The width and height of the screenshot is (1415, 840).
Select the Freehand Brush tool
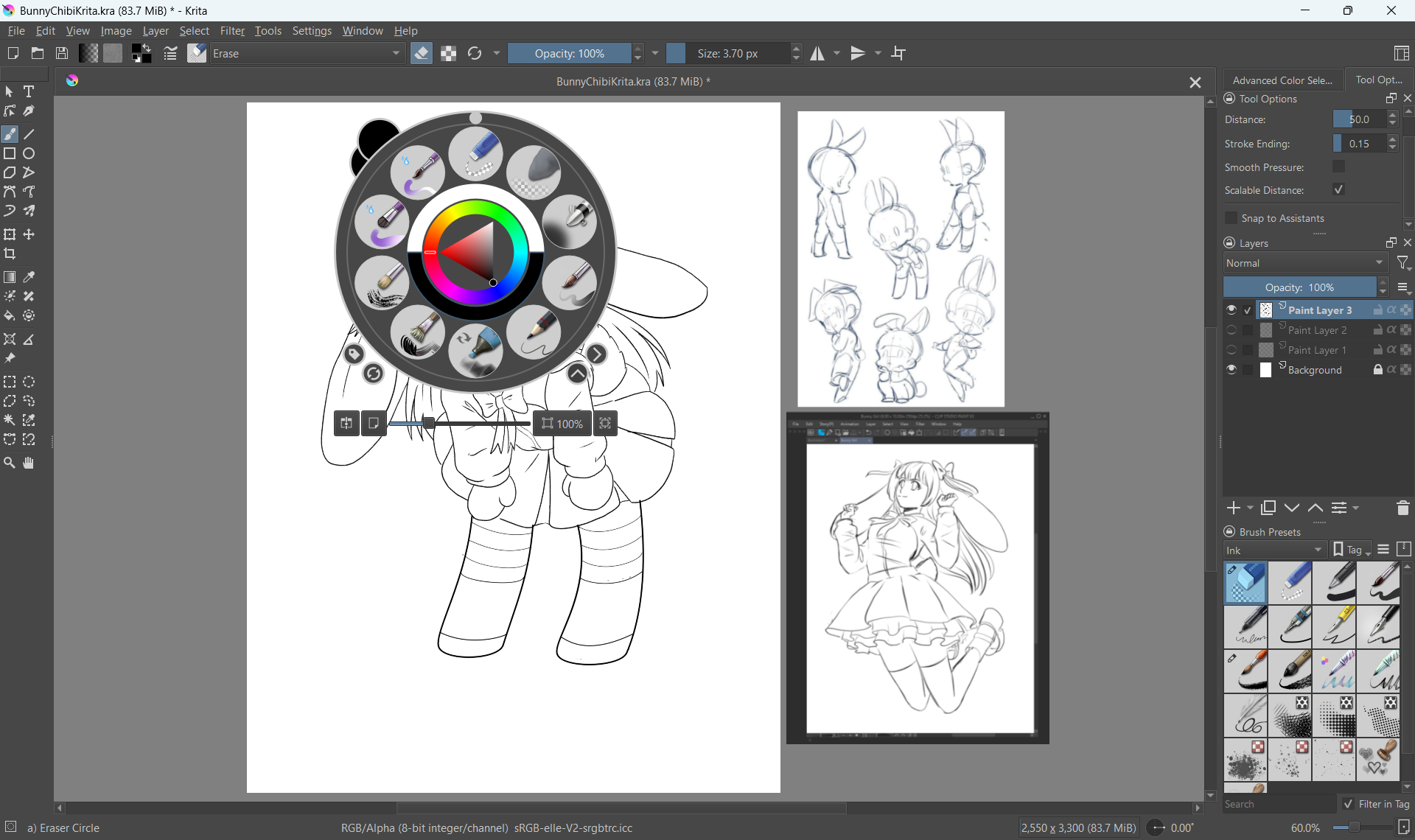click(10, 134)
